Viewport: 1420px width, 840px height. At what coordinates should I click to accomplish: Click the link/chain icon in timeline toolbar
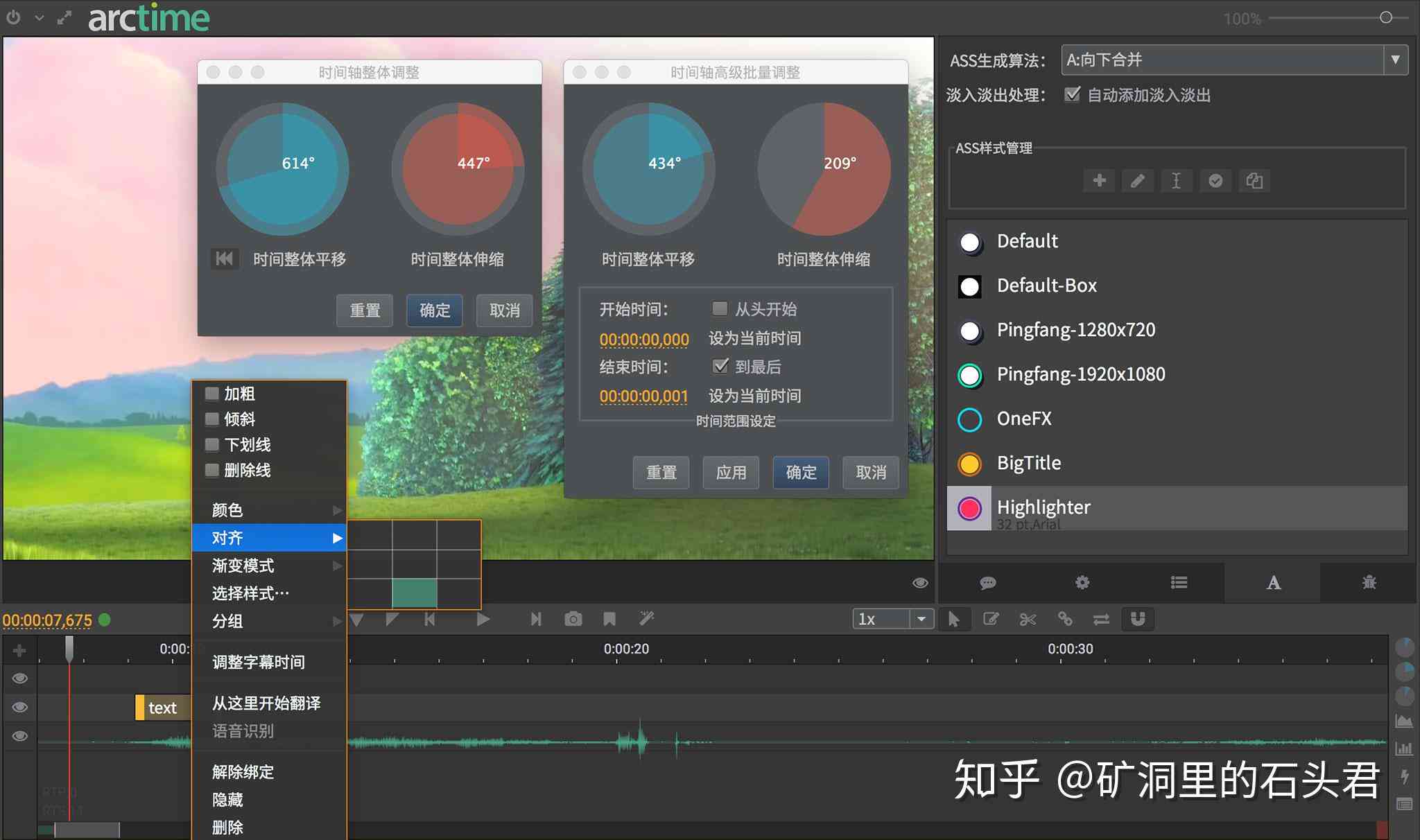pos(1064,620)
